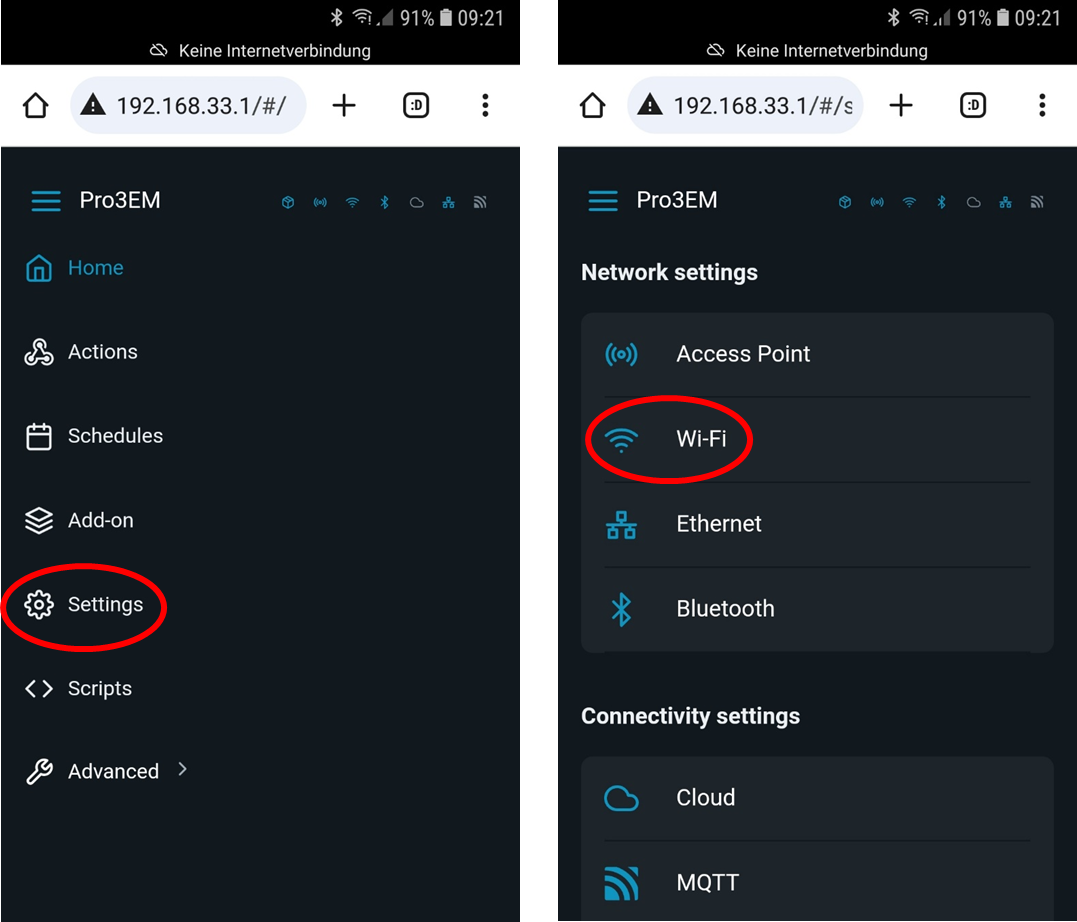Click the browser home button in left screen
Screen dimensions: 1077x922
tap(36, 106)
